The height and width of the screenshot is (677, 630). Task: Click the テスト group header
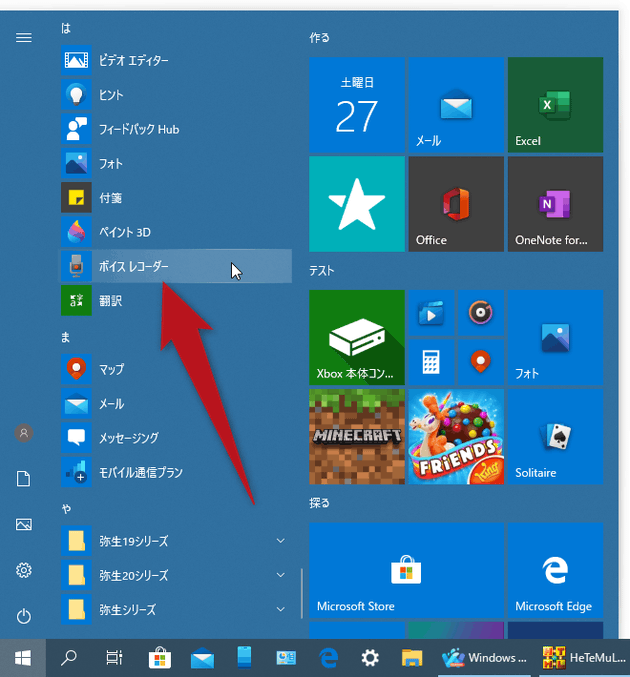[x=322, y=271]
